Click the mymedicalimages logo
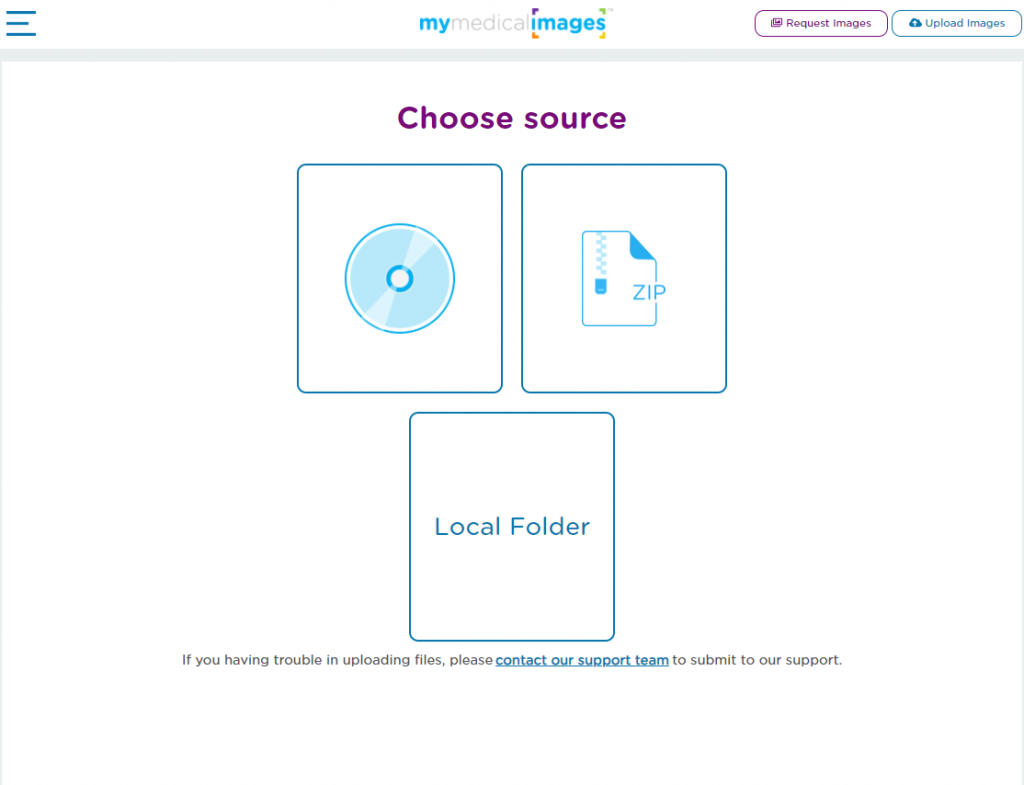Screen dimensions: 1024x785 click(514, 23)
